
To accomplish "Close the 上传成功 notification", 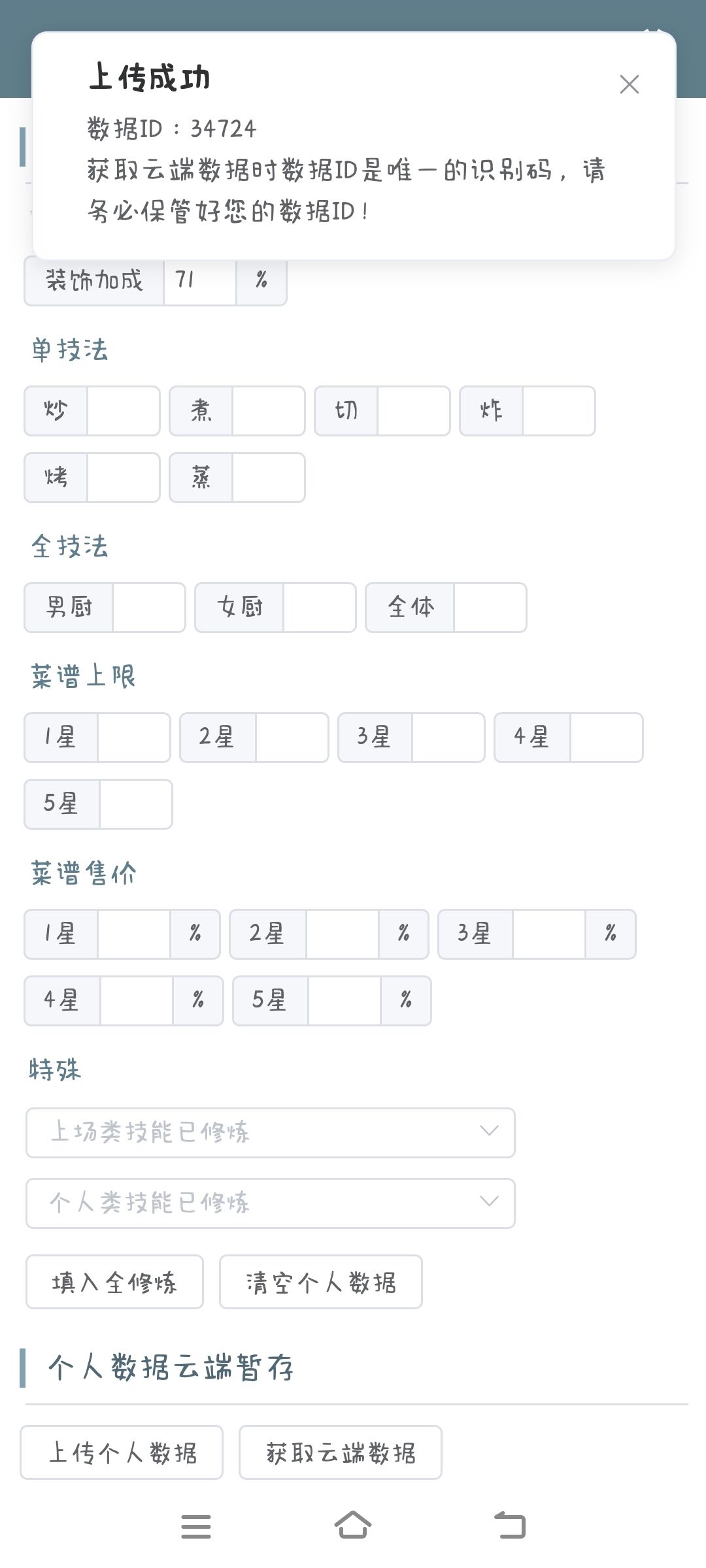I will tap(629, 84).
